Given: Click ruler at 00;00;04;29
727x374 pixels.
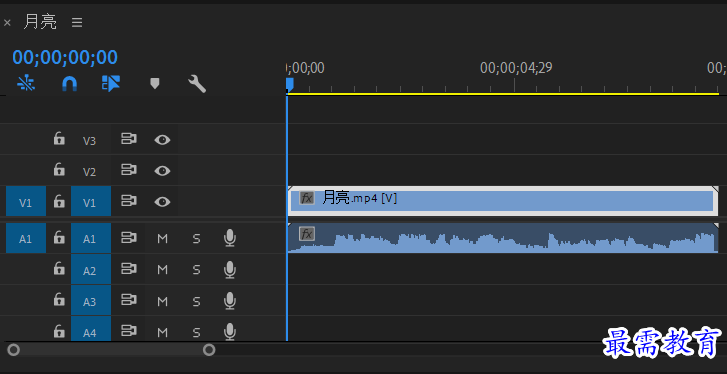Looking at the screenshot, I should [516, 68].
